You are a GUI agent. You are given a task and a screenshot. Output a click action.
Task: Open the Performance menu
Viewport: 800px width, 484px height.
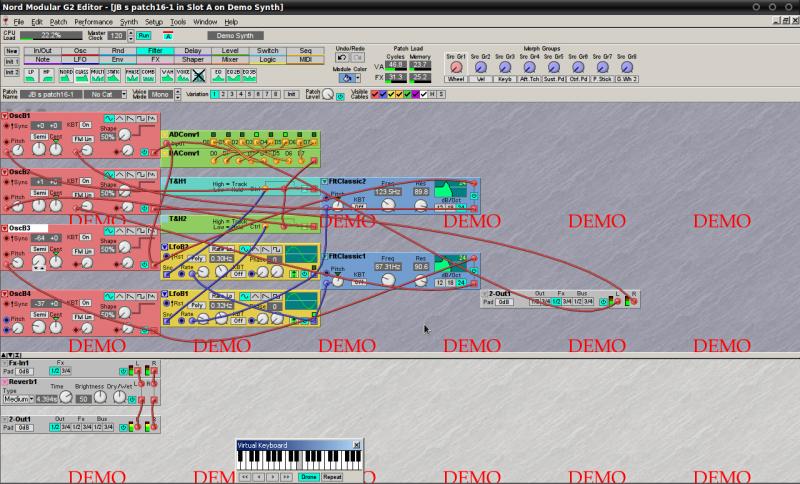click(93, 22)
